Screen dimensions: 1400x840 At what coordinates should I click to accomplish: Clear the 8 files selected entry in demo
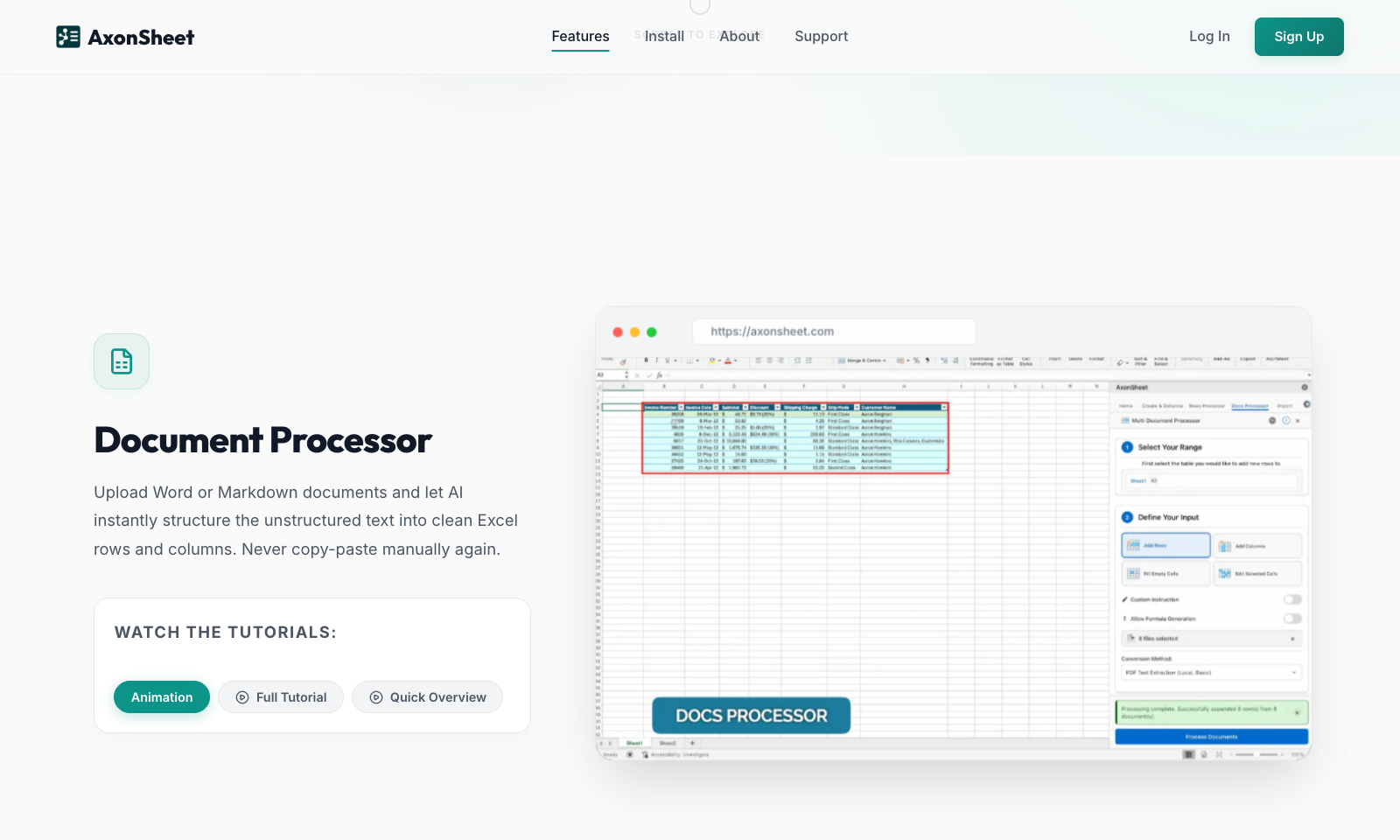(x=1292, y=639)
